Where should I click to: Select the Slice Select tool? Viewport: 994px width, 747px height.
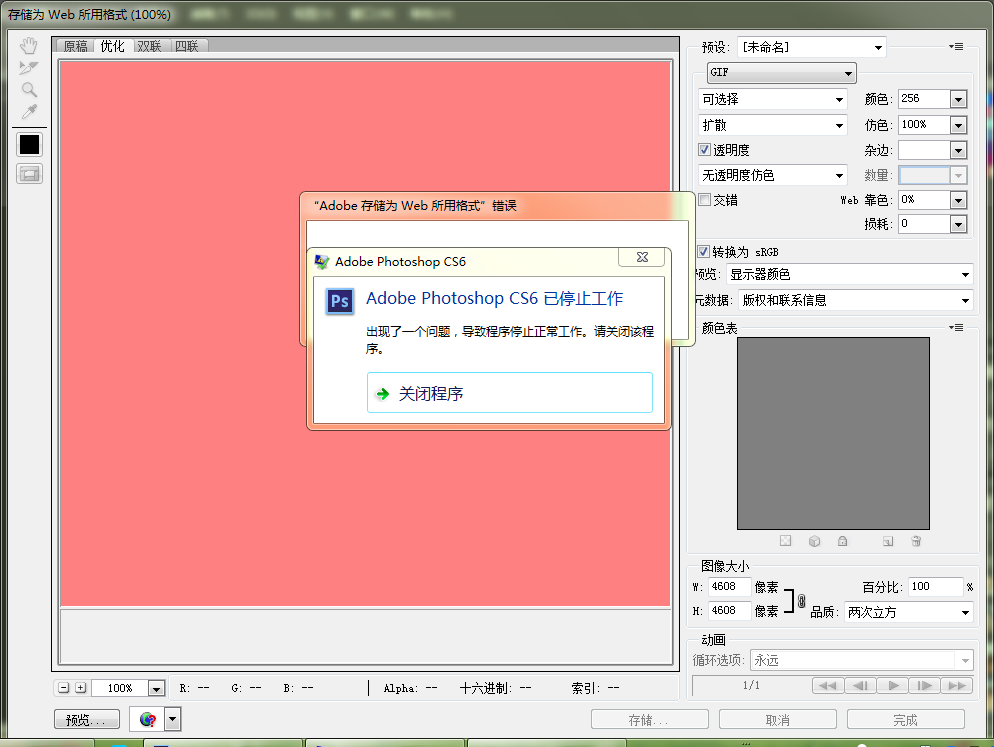point(29,67)
